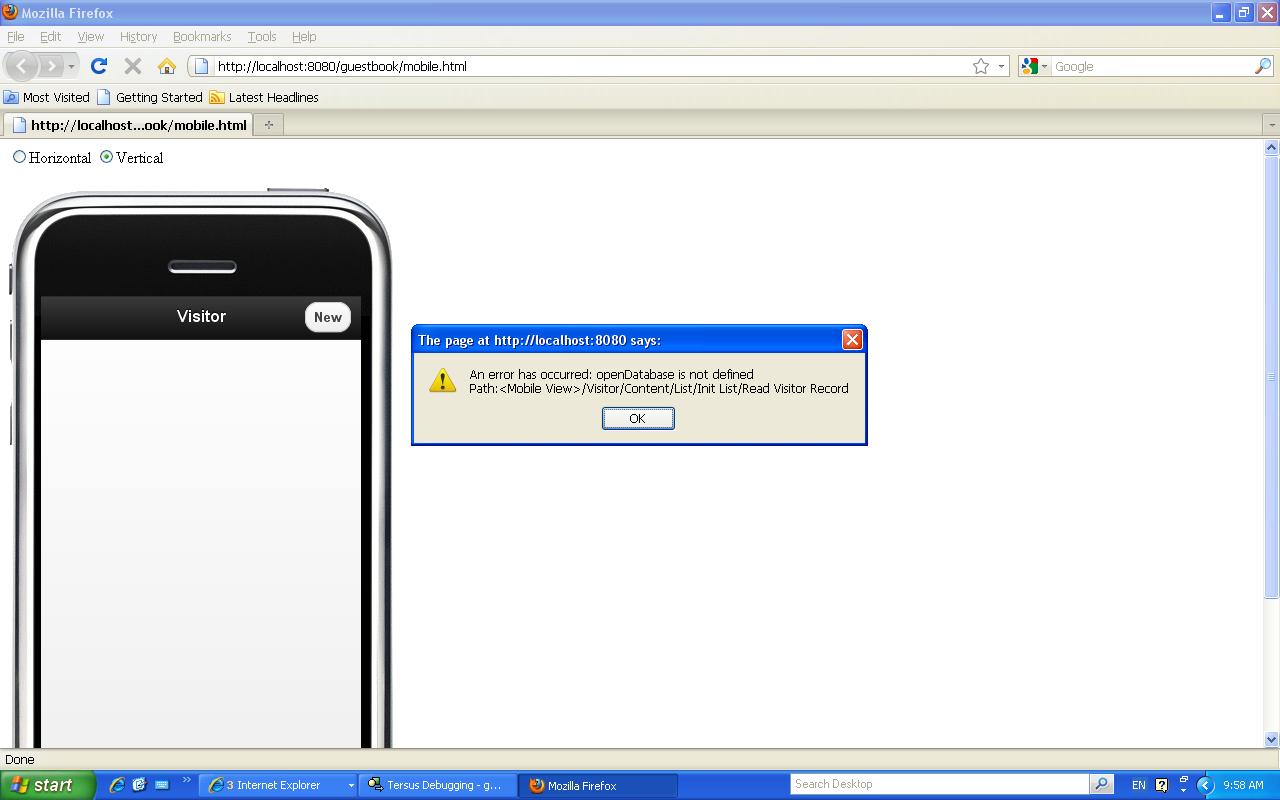Open the recent pages history dropdown arrow
1280x800 pixels.
pyautogui.click(x=71, y=66)
